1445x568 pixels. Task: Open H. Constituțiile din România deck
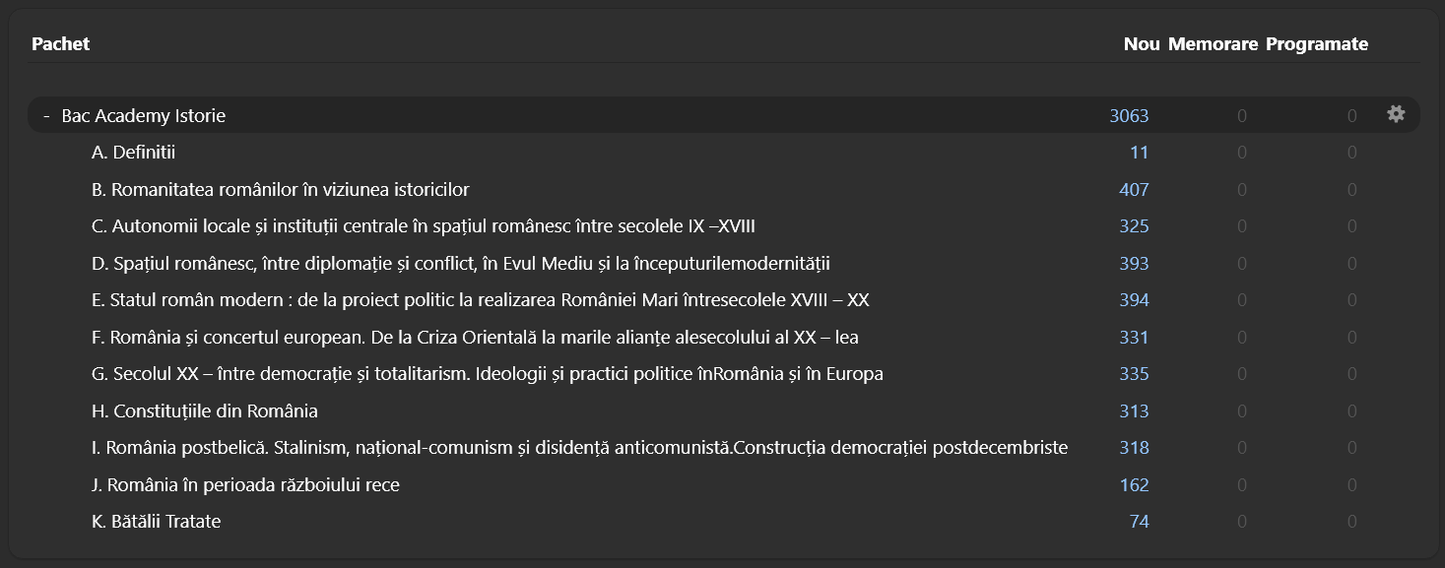204,411
